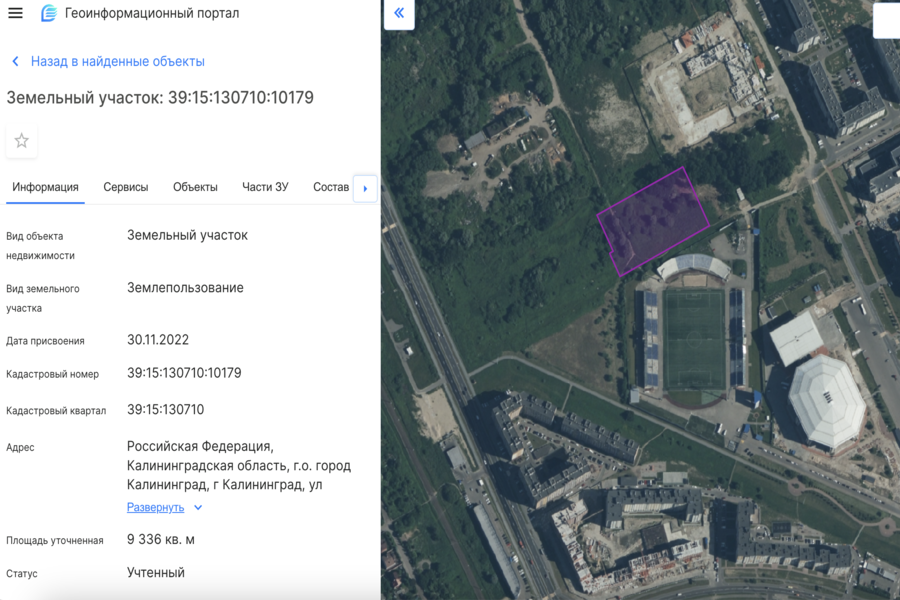The width and height of the screenshot is (900, 600).
Task: Go to the Части ЗУ tab
Action: (x=265, y=187)
